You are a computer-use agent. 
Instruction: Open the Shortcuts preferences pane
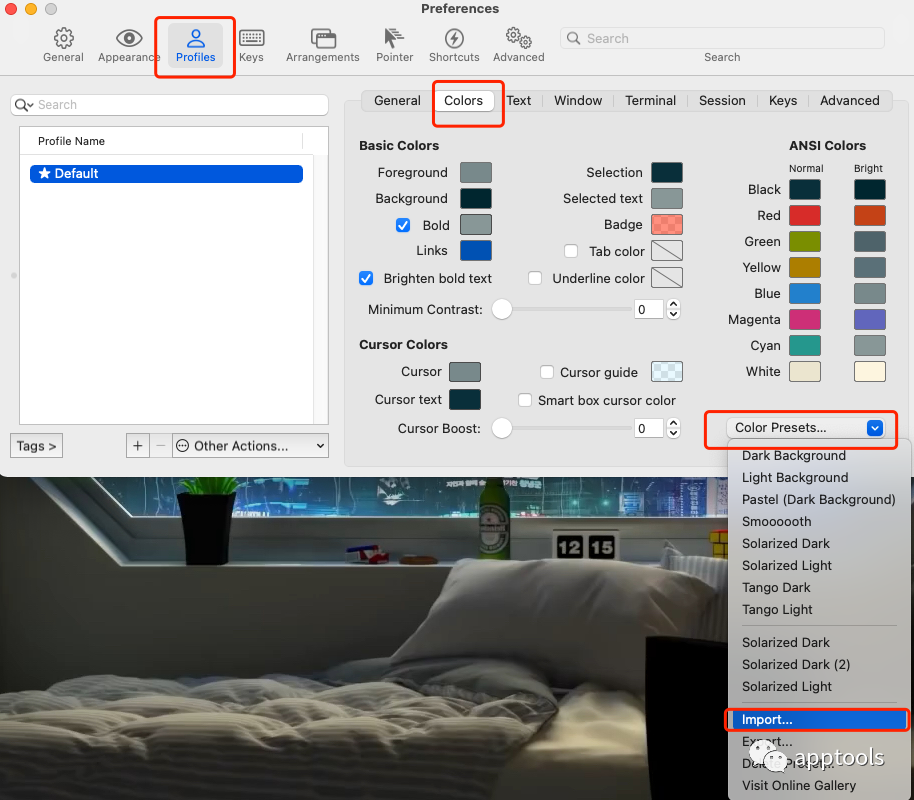pyautogui.click(x=454, y=46)
